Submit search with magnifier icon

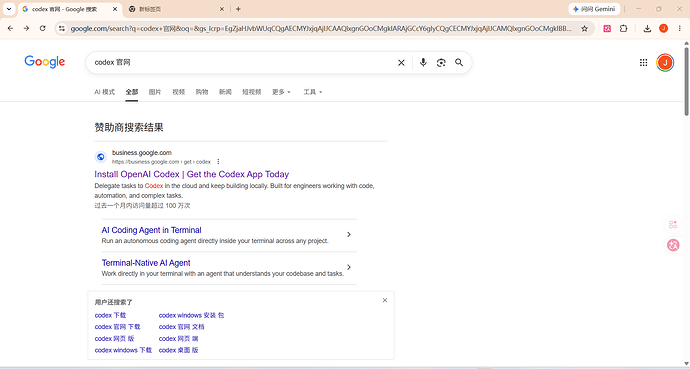(459, 62)
